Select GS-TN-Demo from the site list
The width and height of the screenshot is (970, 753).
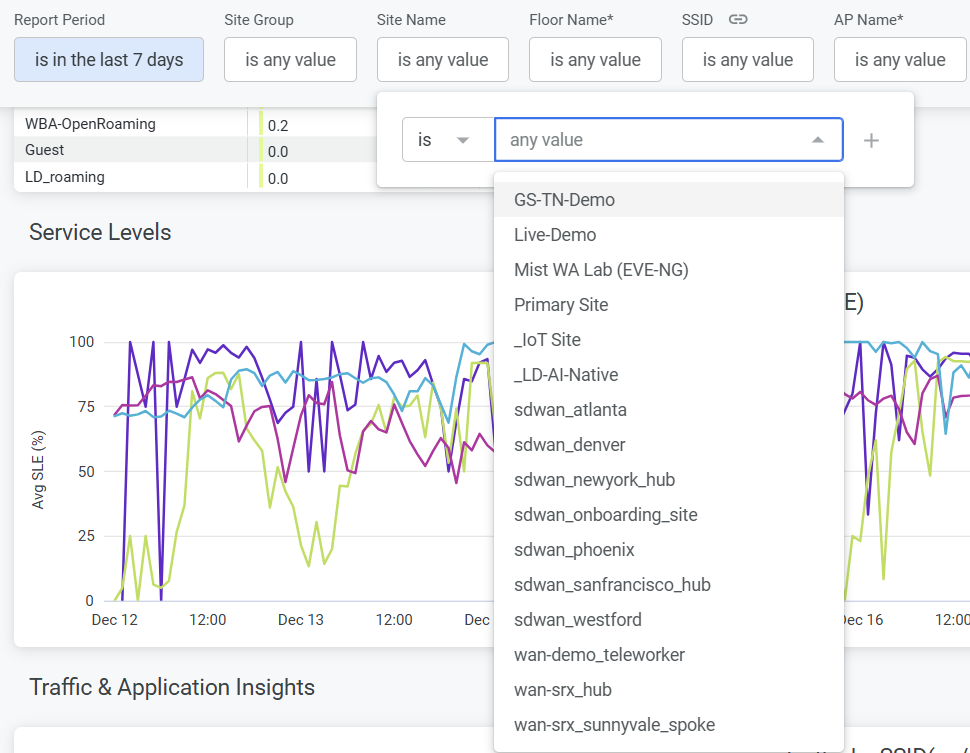click(x=565, y=200)
